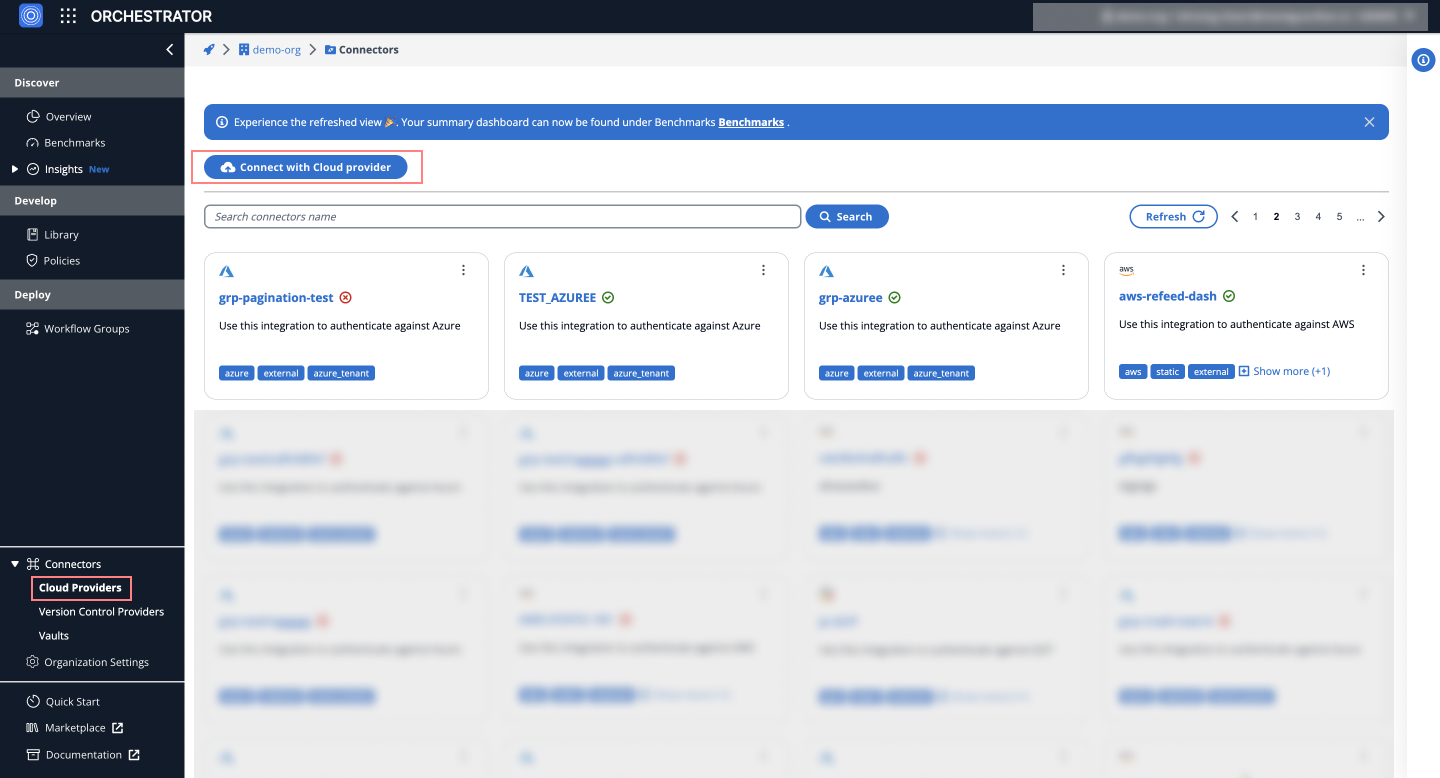Open the info icon at top right
Screen dimensions: 1440x778
pos(1423,60)
